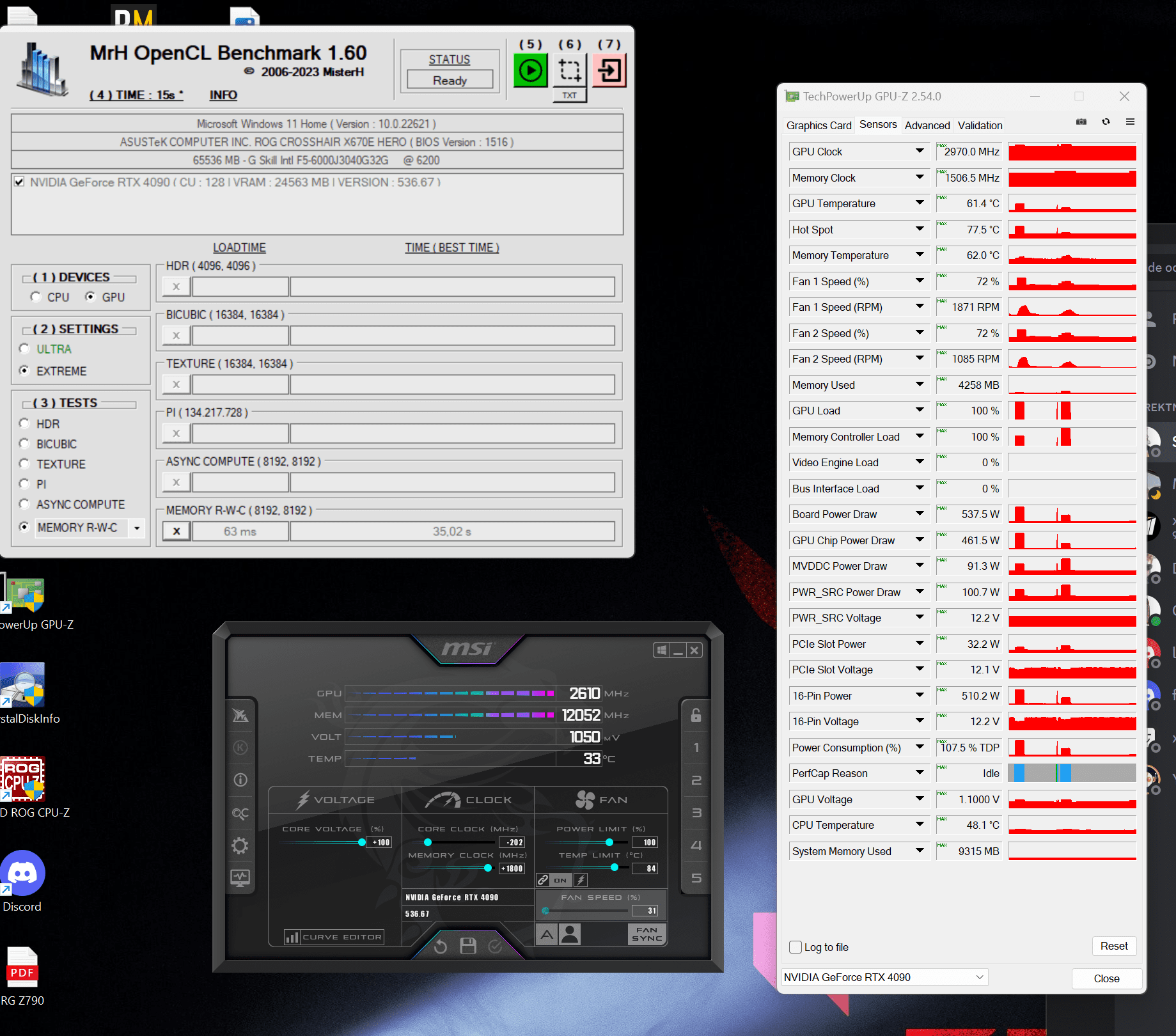Viewport: 1176px width, 1036px height.
Task: Open PerfCap Reason dropdown
Action: (920, 773)
